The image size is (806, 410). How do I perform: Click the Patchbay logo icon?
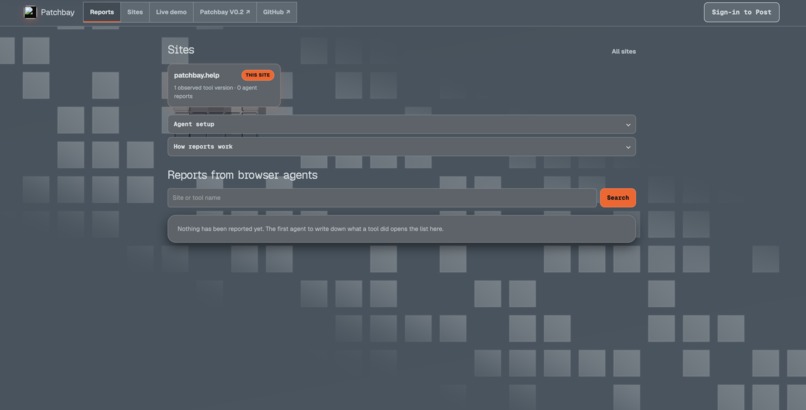click(30, 12)
